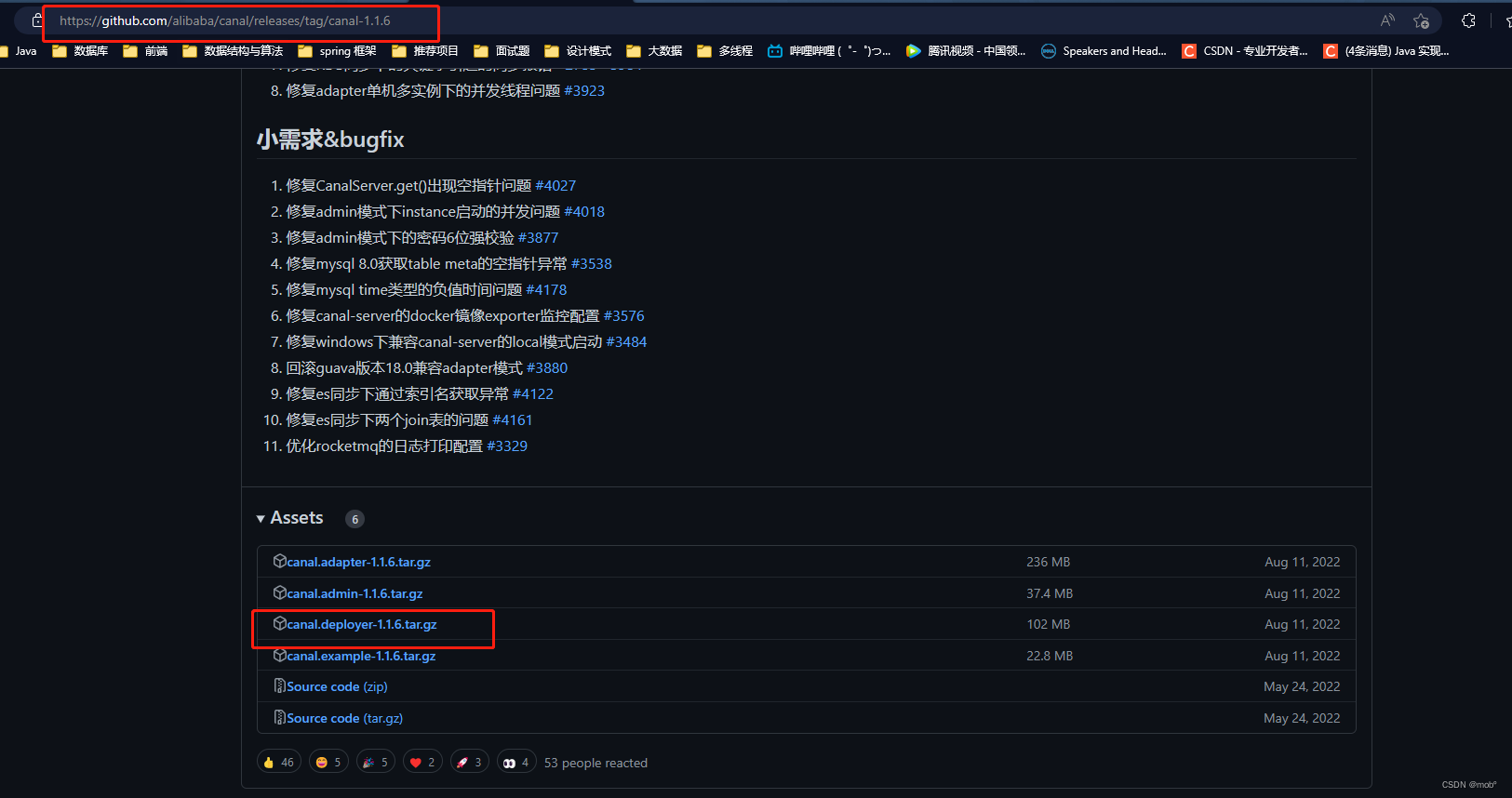Open the 大数据 bookmarks folder
The width and height of the screenshot is (1512, 798).
654,51
